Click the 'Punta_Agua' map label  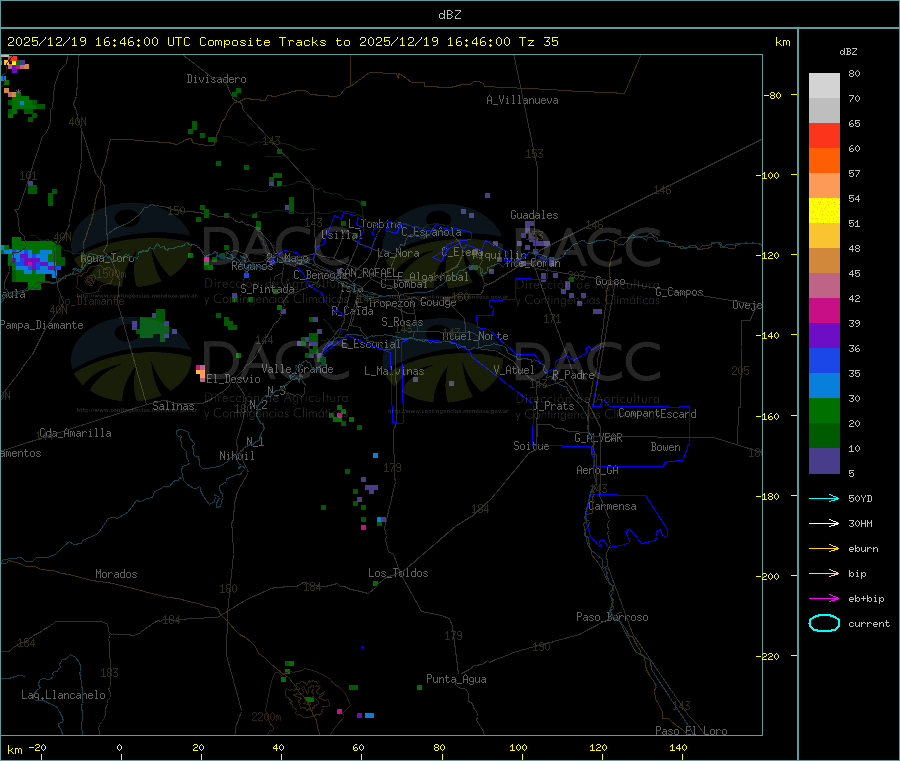coord(456,679)
